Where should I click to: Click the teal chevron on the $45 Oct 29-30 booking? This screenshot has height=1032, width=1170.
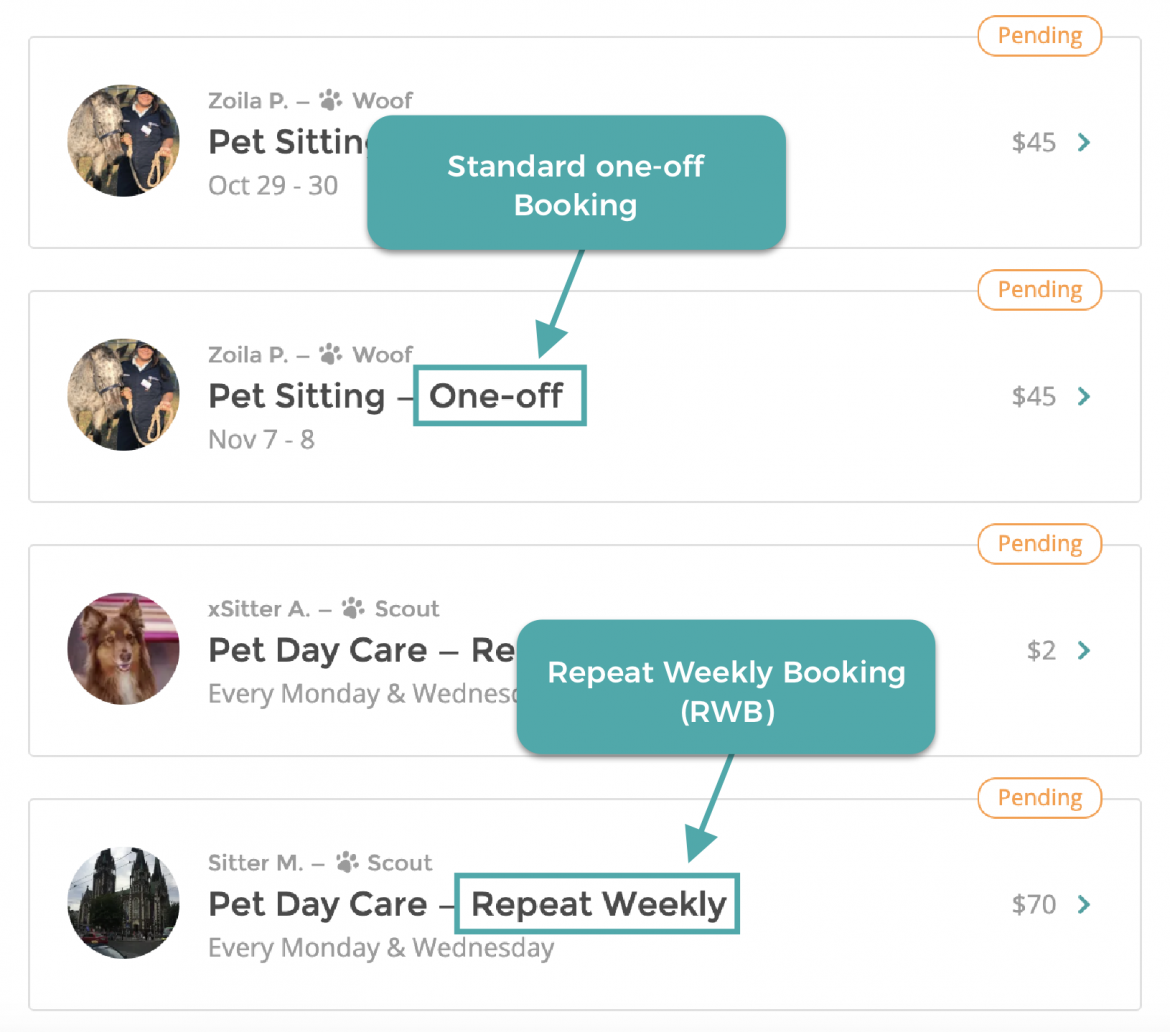1084,142
